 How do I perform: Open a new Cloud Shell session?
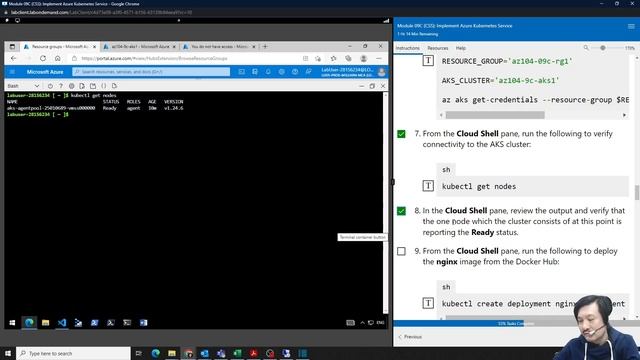pos(93,86)
